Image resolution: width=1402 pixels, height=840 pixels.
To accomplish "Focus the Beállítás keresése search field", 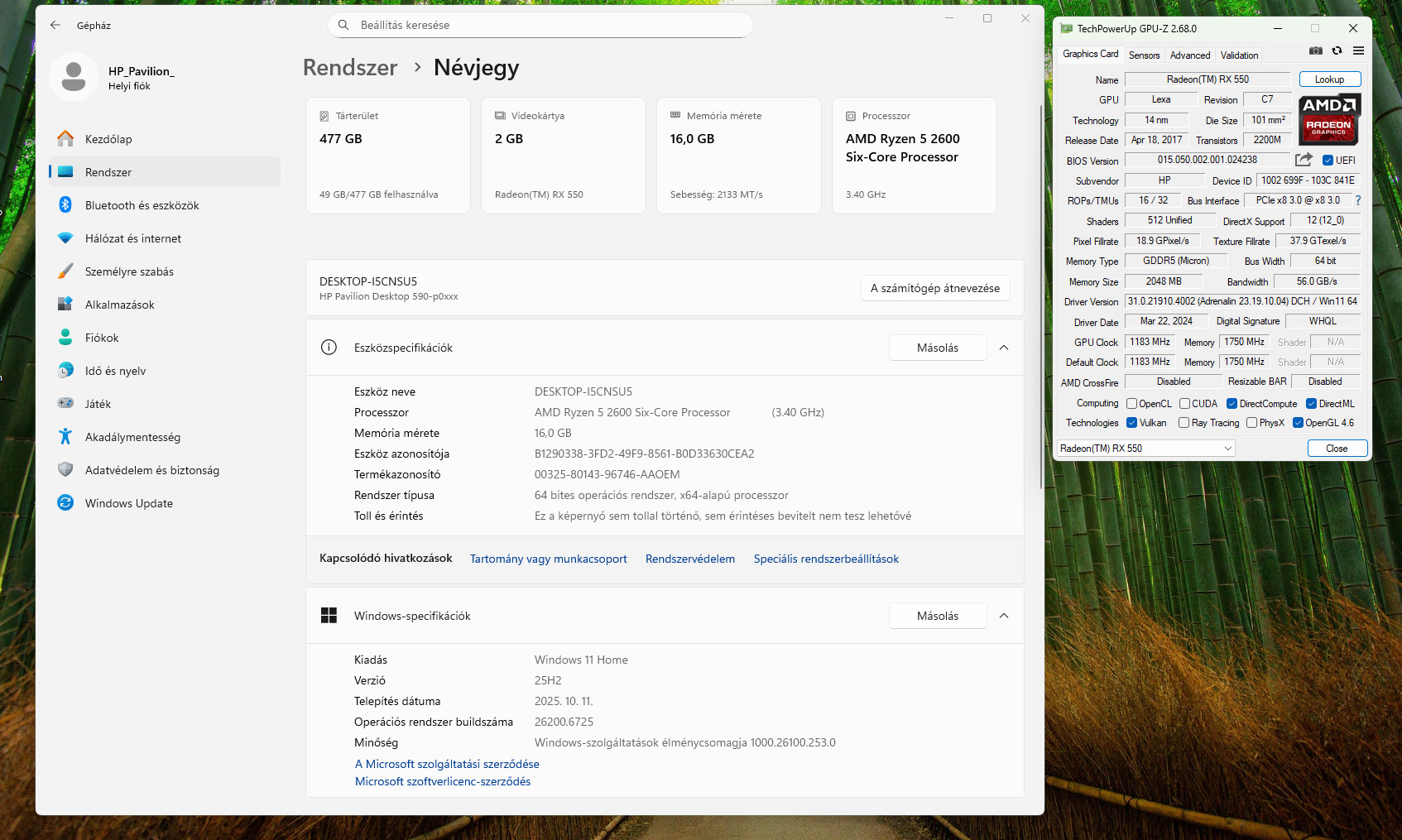I will tap(540, 25).
